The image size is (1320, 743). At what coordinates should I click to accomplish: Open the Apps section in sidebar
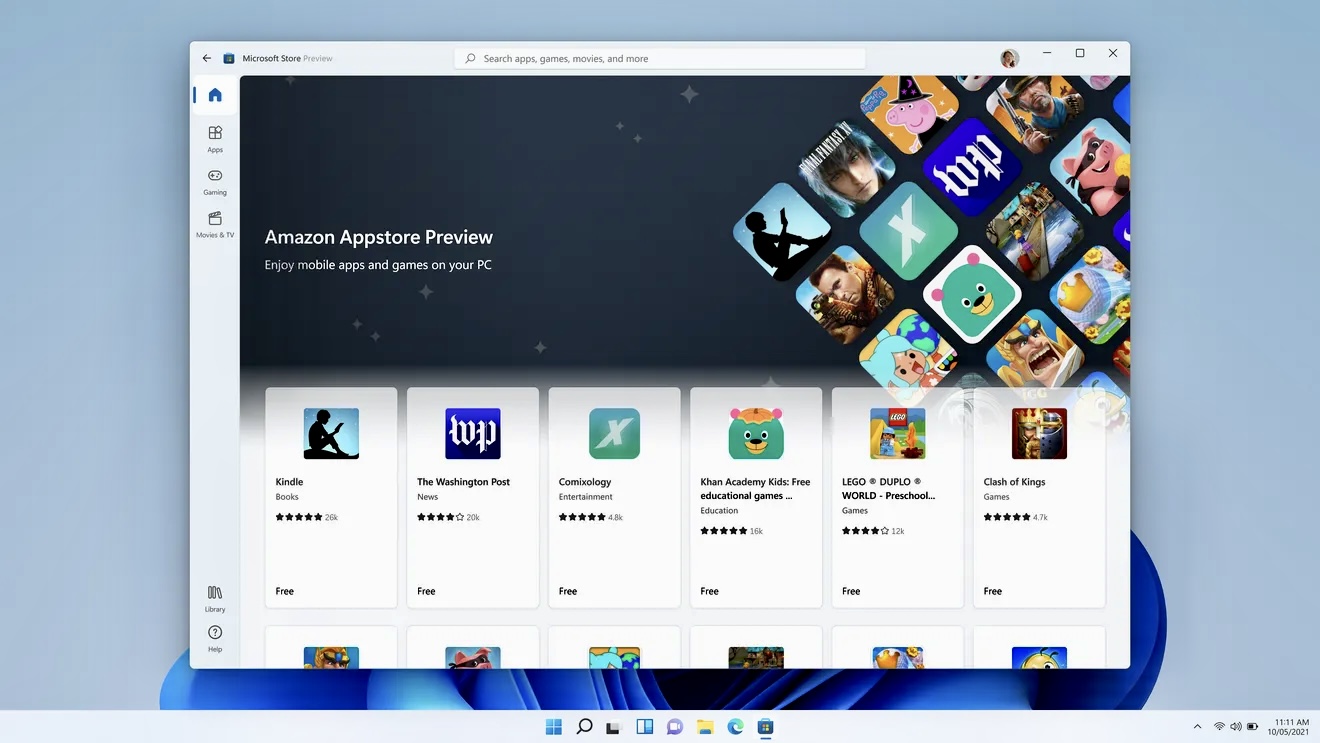215,139
